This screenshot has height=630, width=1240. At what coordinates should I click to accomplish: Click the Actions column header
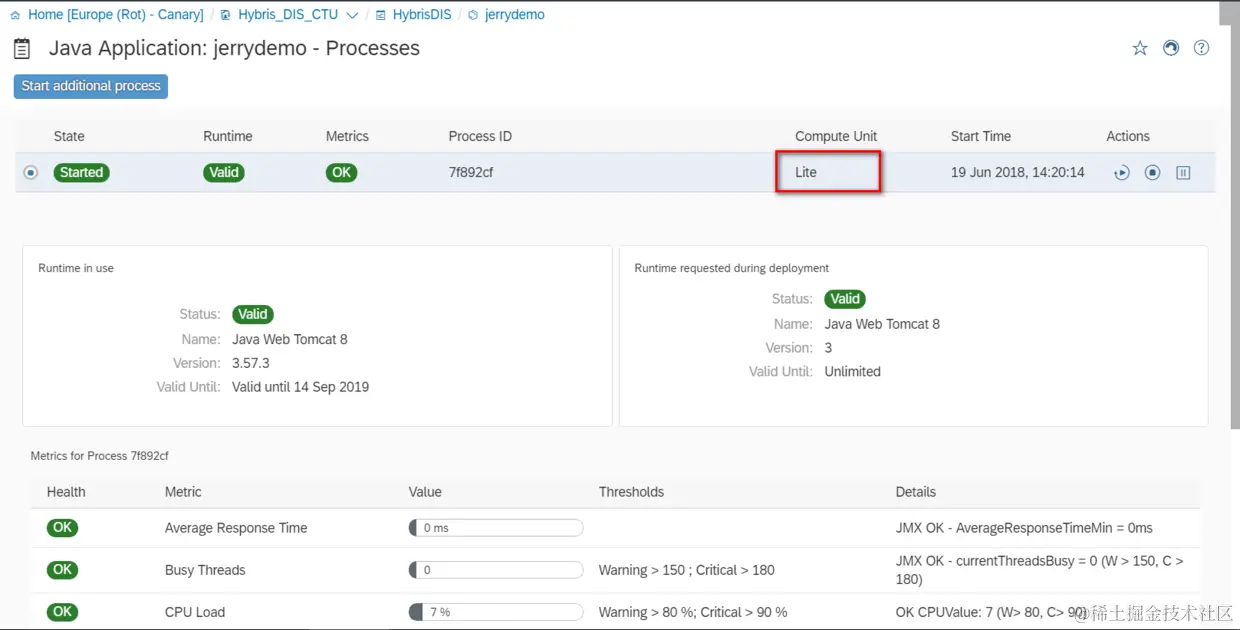pos(1128,136)
